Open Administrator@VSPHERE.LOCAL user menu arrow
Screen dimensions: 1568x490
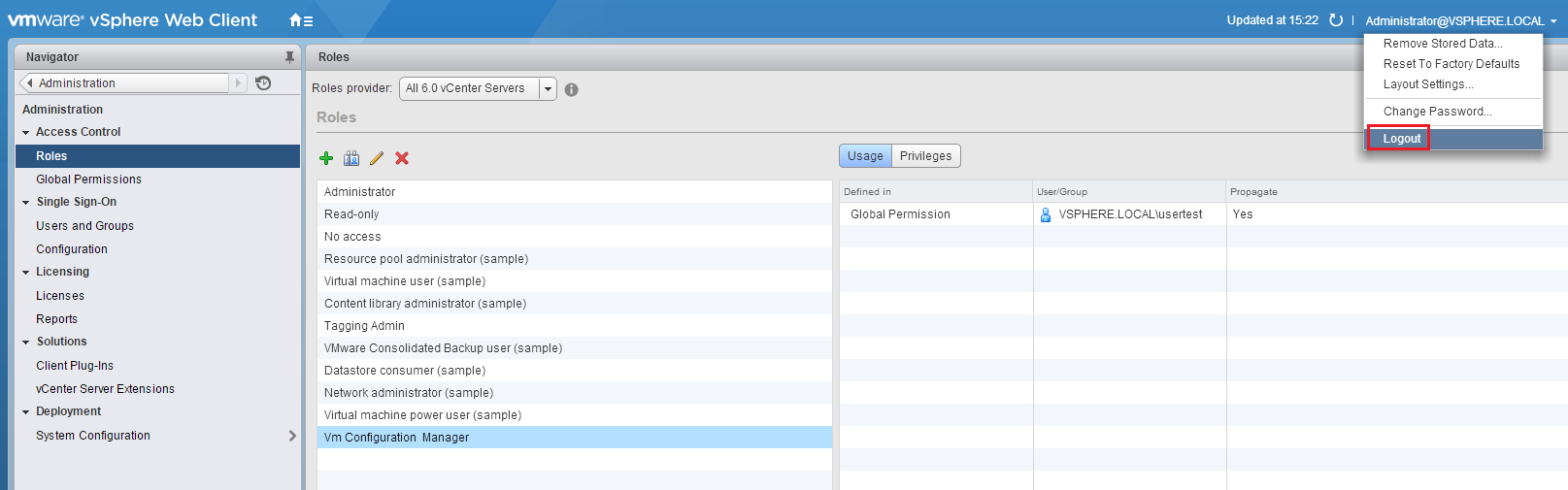(x=1553, y=21)
